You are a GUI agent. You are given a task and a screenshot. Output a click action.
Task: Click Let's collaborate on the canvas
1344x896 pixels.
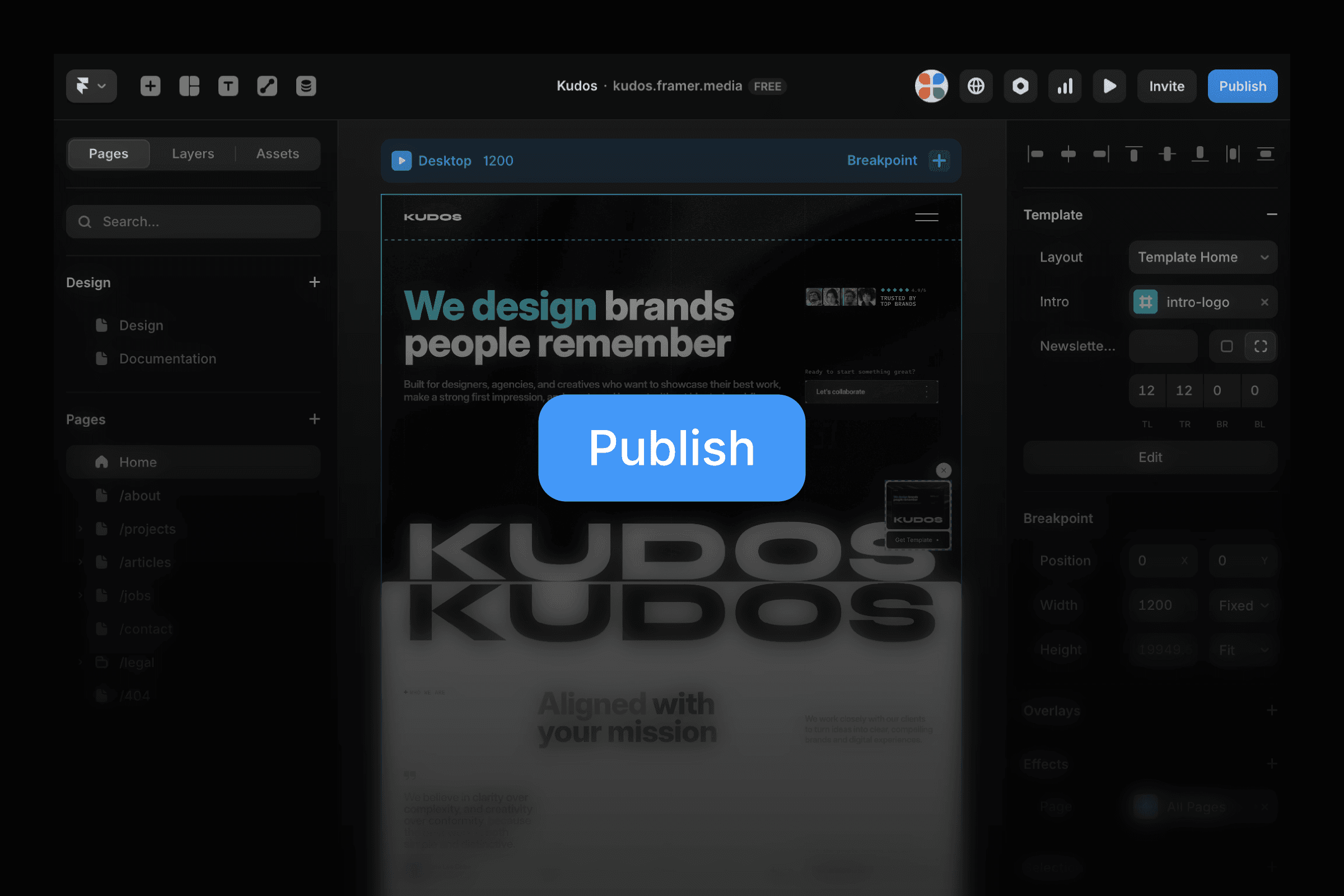coord(871,392)
